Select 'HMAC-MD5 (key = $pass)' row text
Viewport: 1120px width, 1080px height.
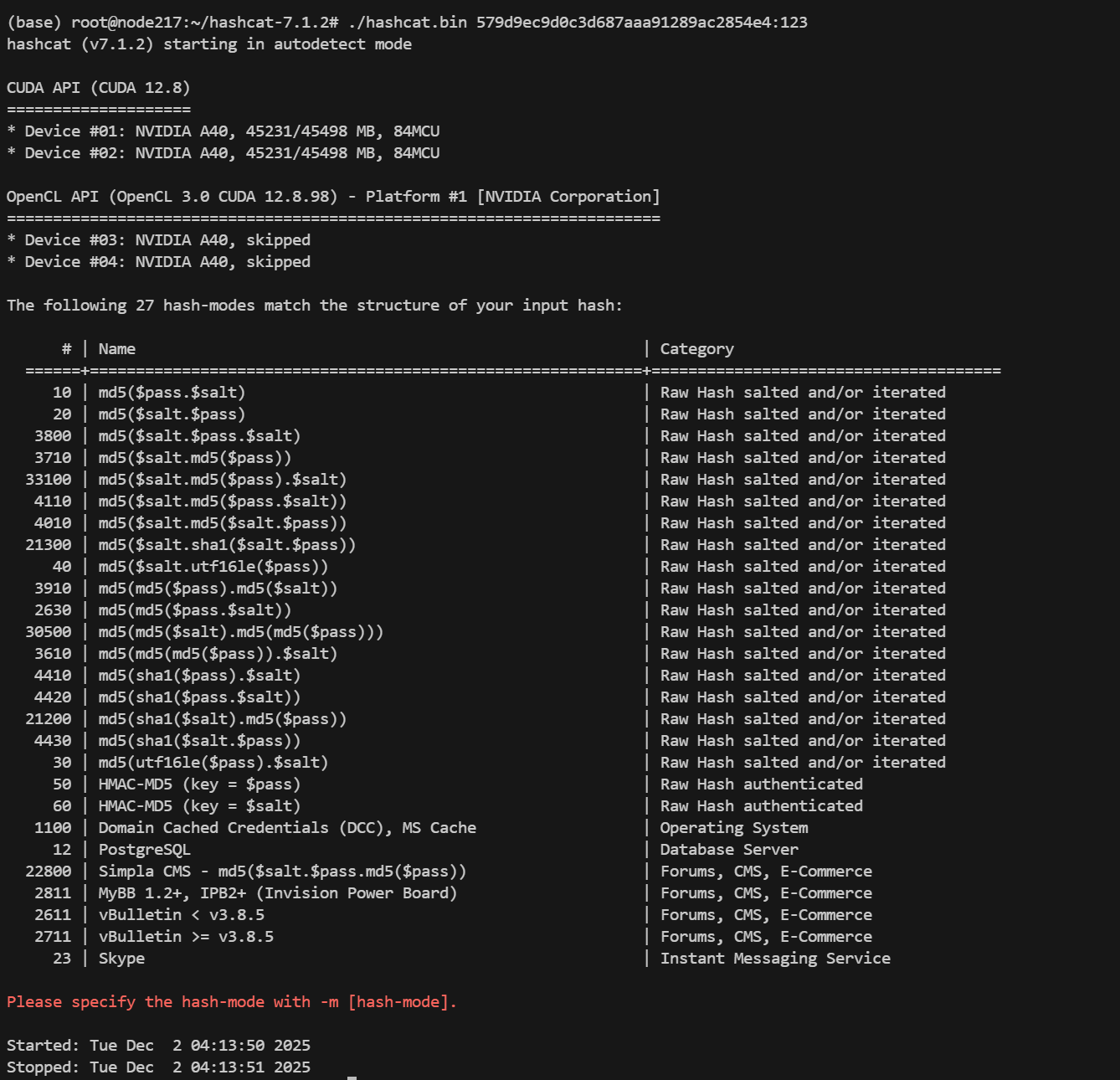199,784
